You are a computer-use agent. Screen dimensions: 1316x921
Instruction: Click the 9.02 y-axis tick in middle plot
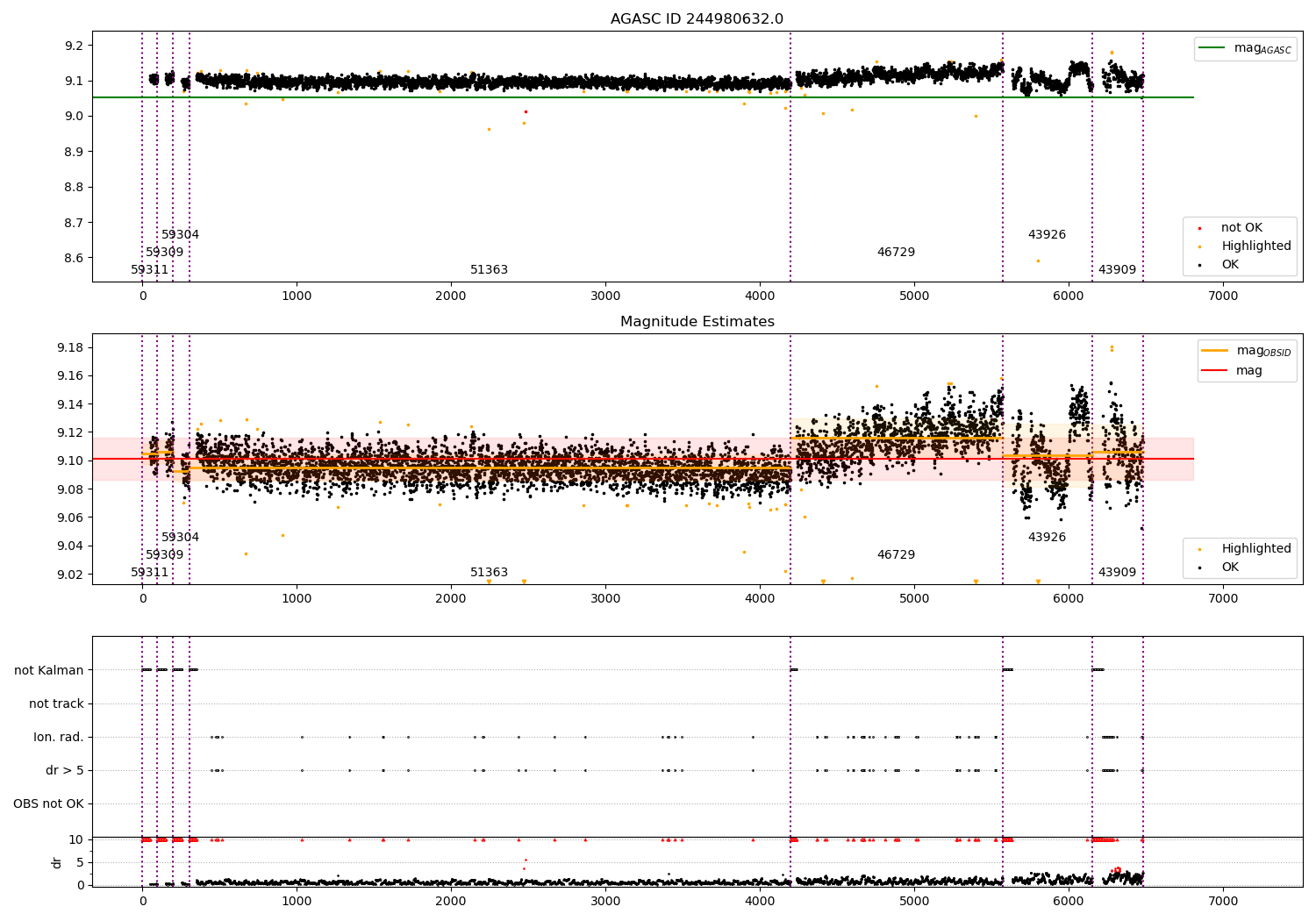tap(70, 575)
